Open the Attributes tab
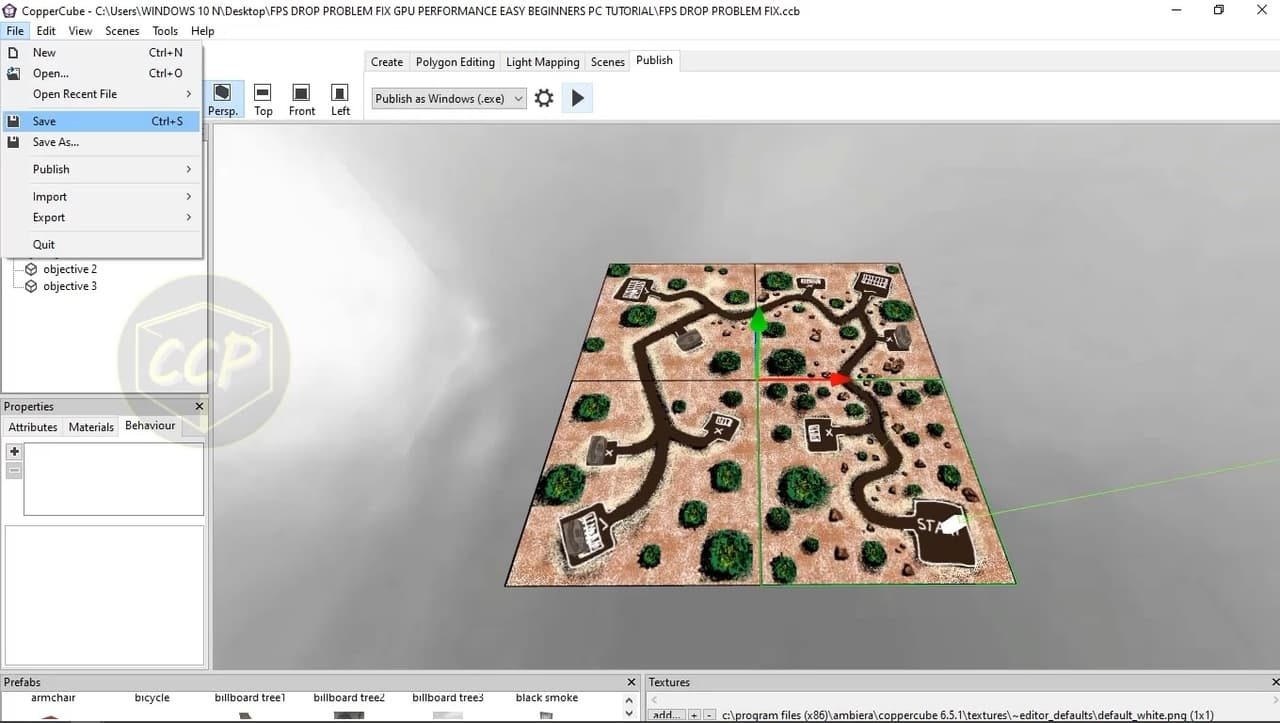Screen dimensions: 1280x723 (x=33, y=427)
